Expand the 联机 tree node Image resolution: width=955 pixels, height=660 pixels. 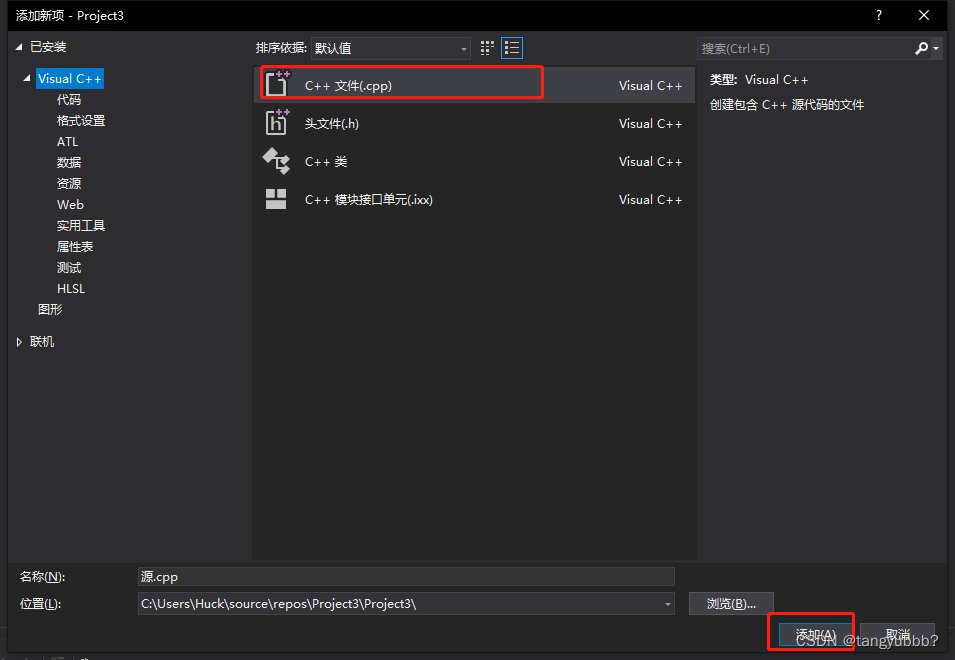point(18,341)
